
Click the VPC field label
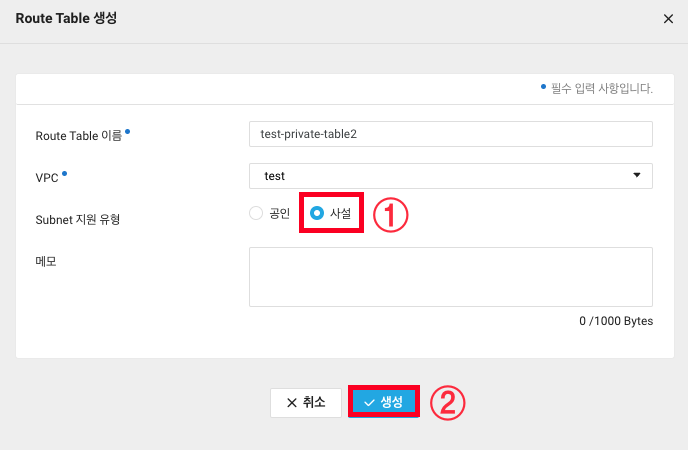(47, 178)
